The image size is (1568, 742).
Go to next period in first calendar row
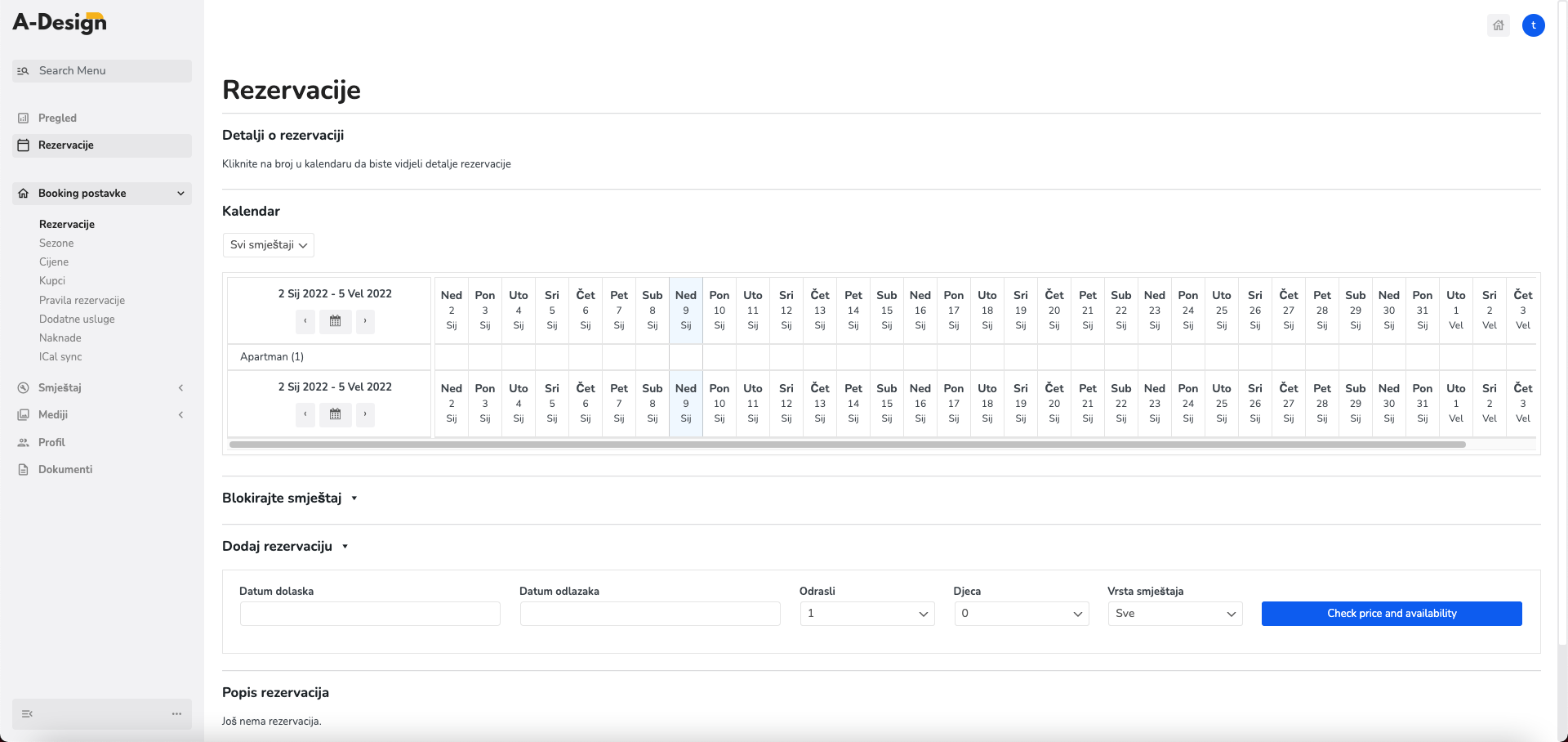click(x=365, y=321)
